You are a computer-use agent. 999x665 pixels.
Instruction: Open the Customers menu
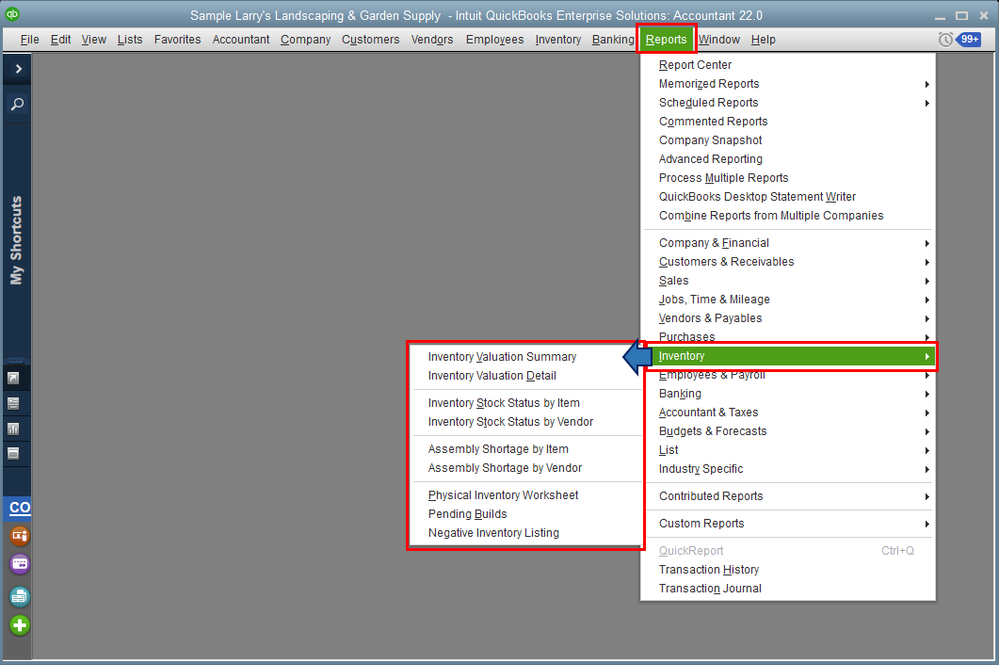(370, 39)
